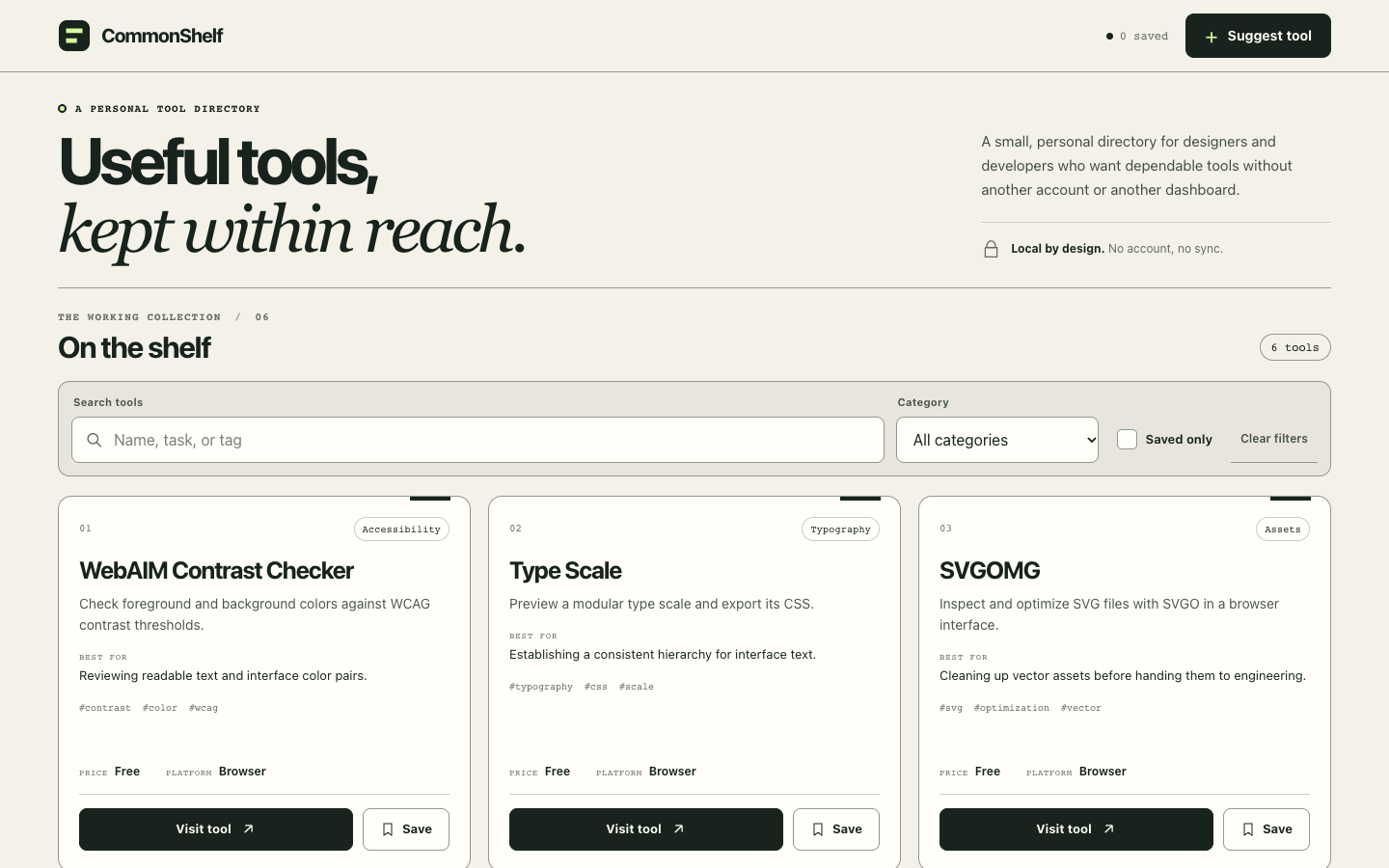The image size is (1389, 868).
Task: Click the Typography category badge
Action: click(840, 529)
